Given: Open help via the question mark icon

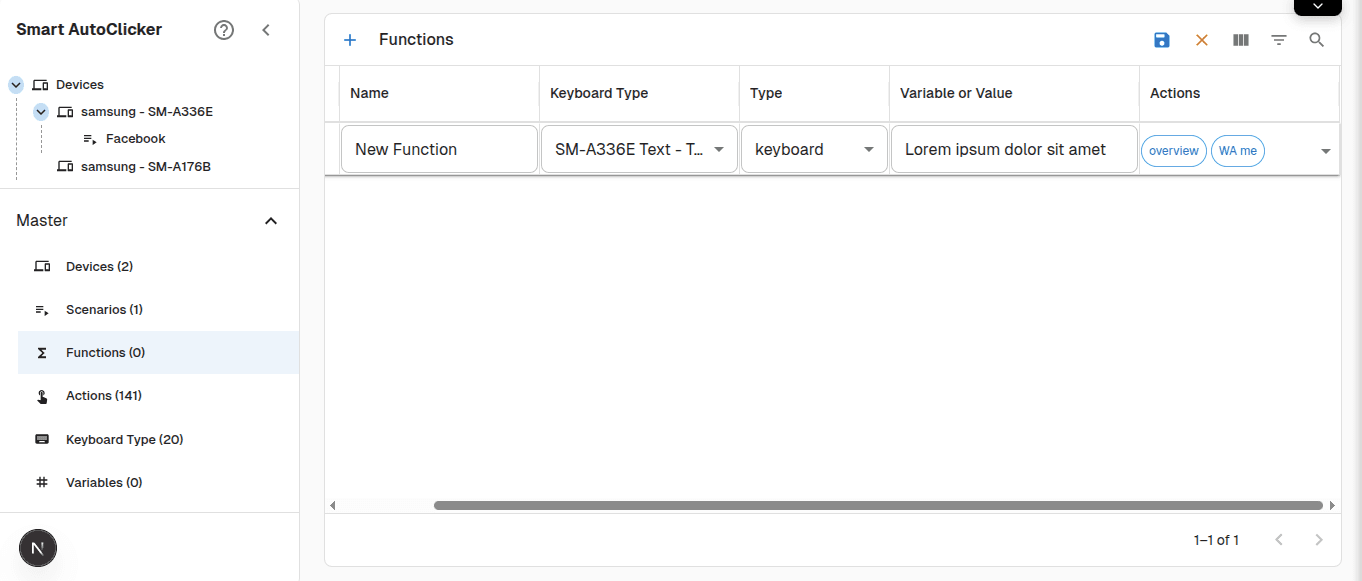Looking at the screenshot, I should tap(223, 29).
